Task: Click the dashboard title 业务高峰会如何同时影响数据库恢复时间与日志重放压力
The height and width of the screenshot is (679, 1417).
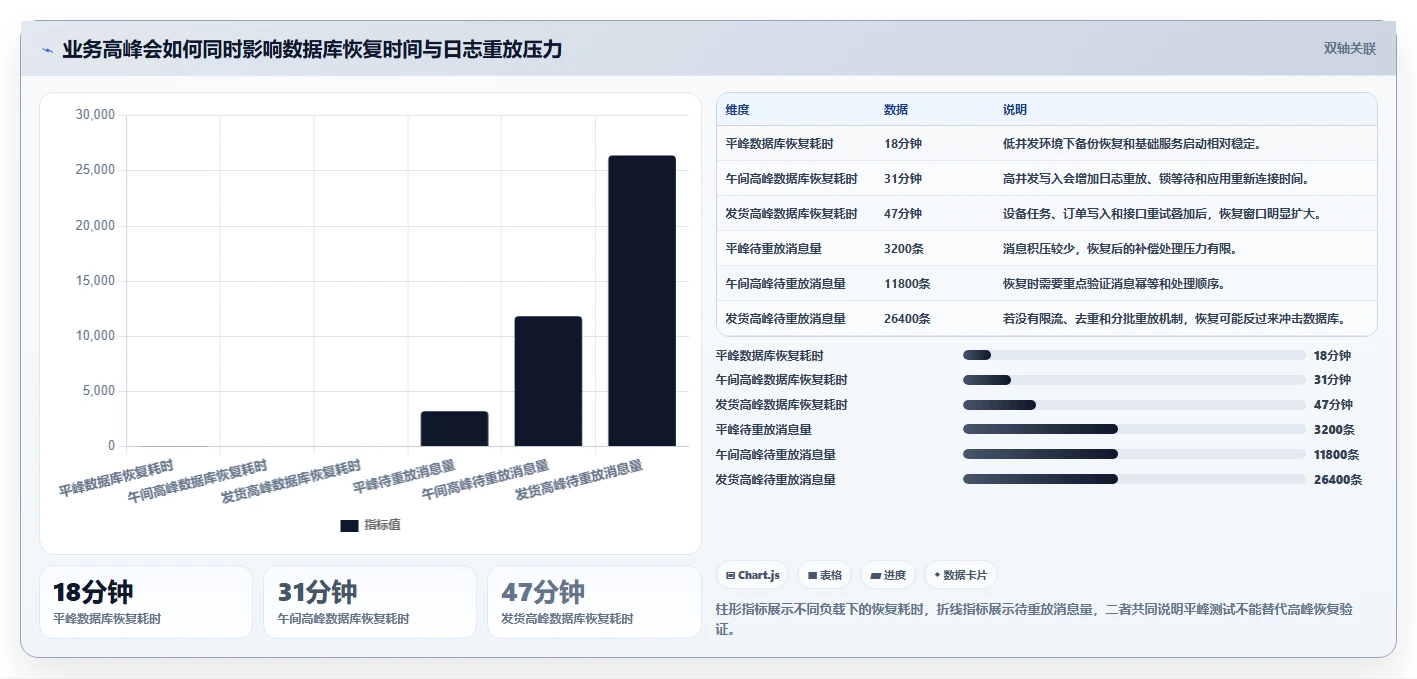Action: tap(312, 49)
